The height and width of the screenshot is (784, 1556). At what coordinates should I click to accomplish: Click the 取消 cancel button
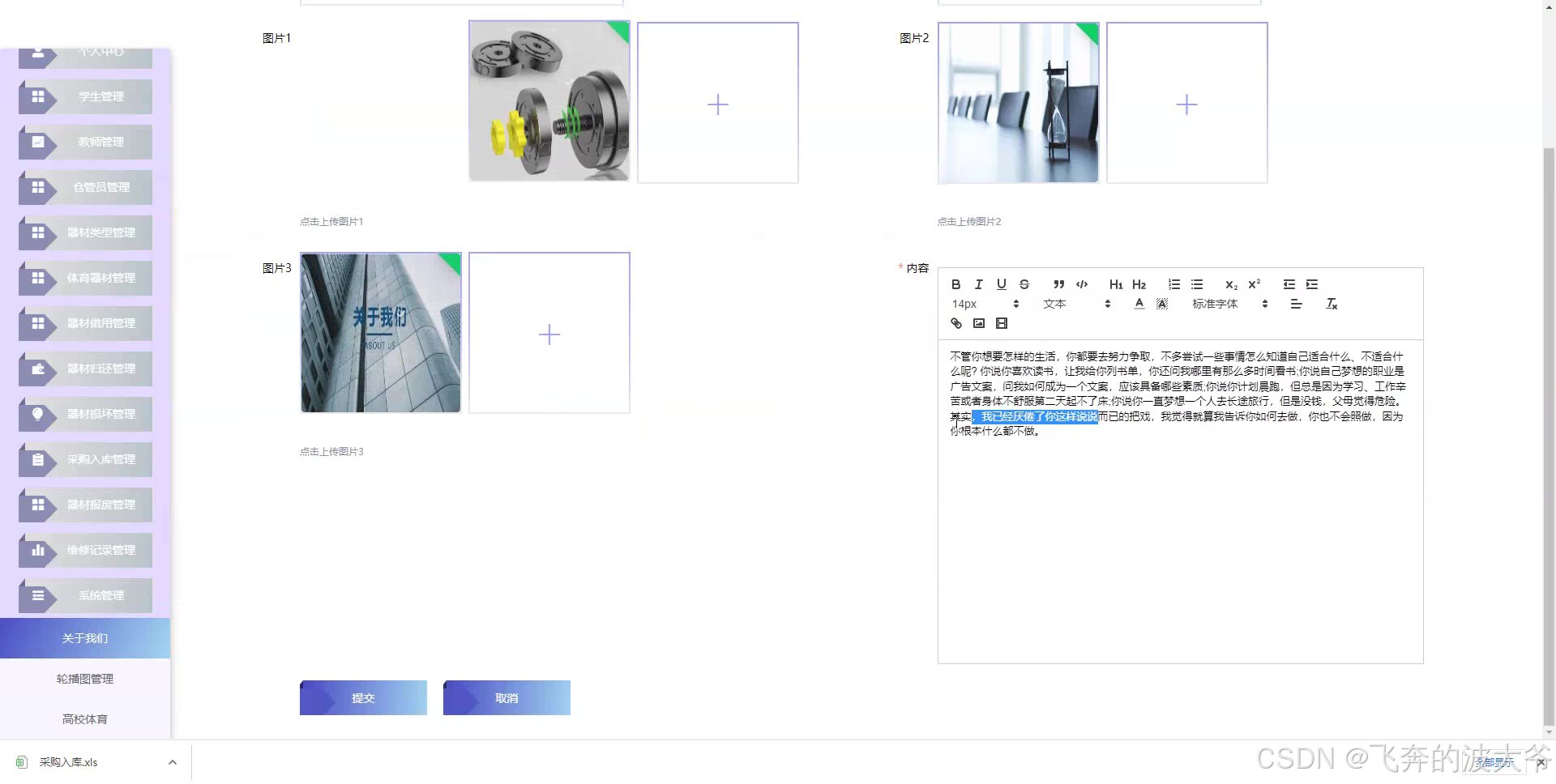click(x=507, y=697)
